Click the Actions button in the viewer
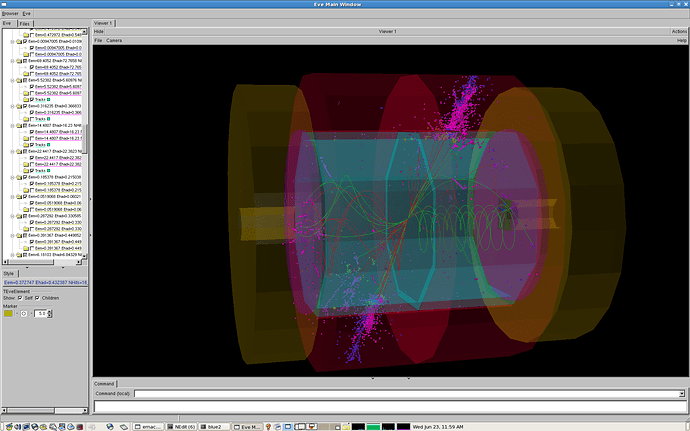This screenshot has width=690, height=431. click(679, 31)
